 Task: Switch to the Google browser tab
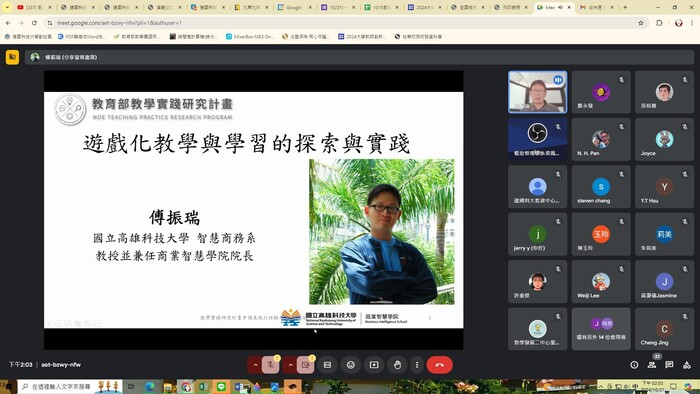coord(292,7)
